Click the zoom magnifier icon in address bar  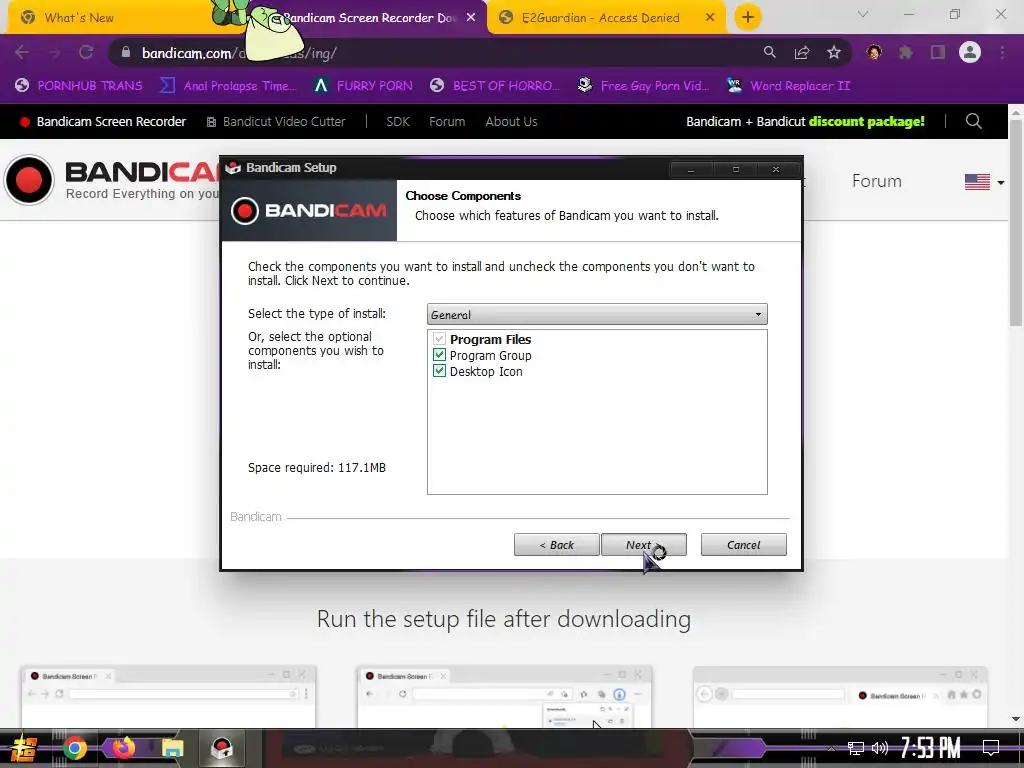pos(770,52)
